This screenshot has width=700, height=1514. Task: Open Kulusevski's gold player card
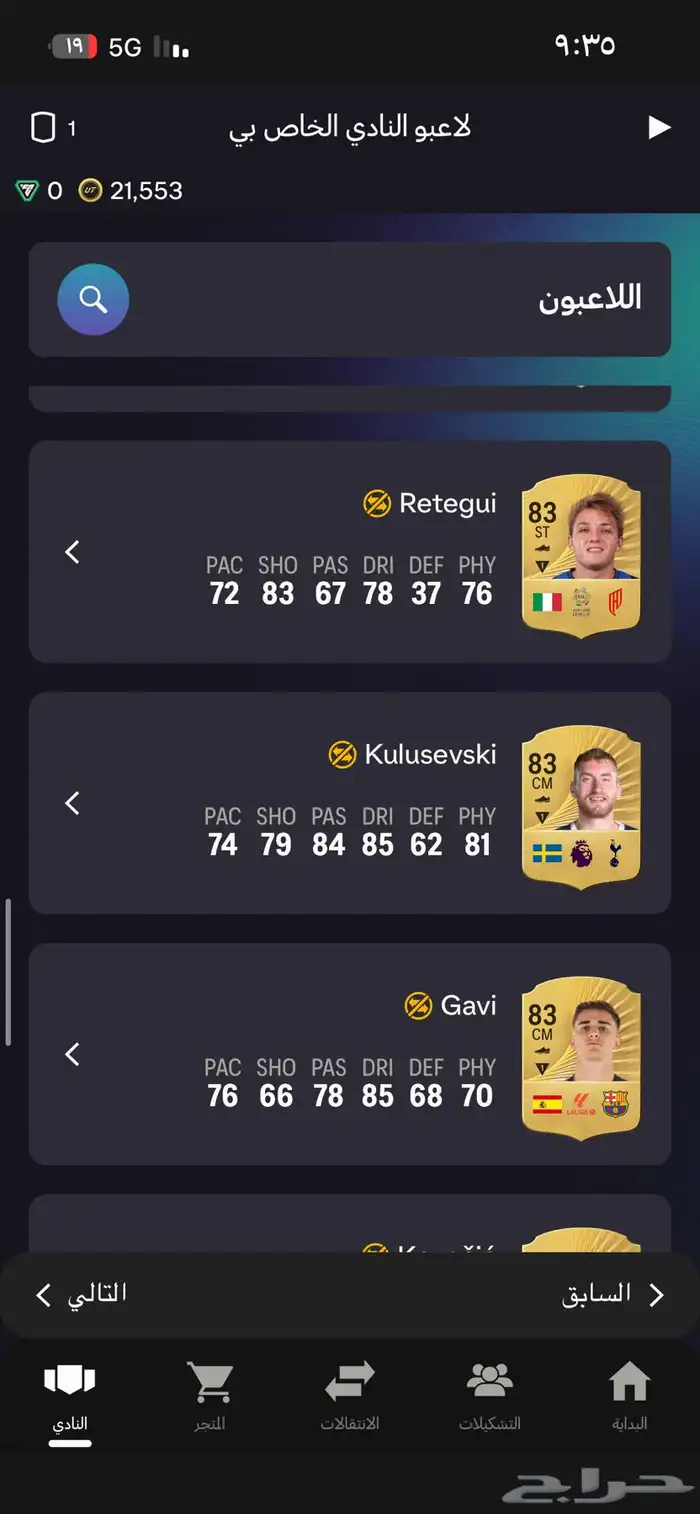[581, 804]
